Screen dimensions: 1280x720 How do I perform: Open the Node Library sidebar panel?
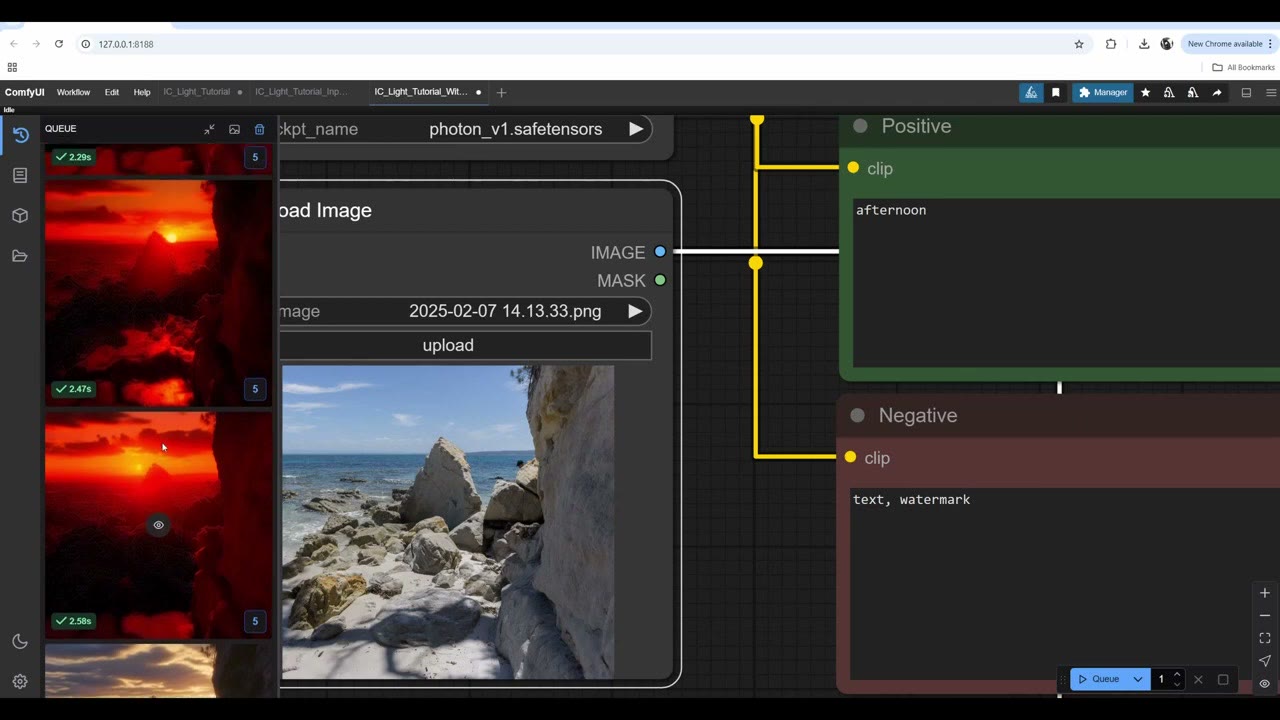pos(20,175)
